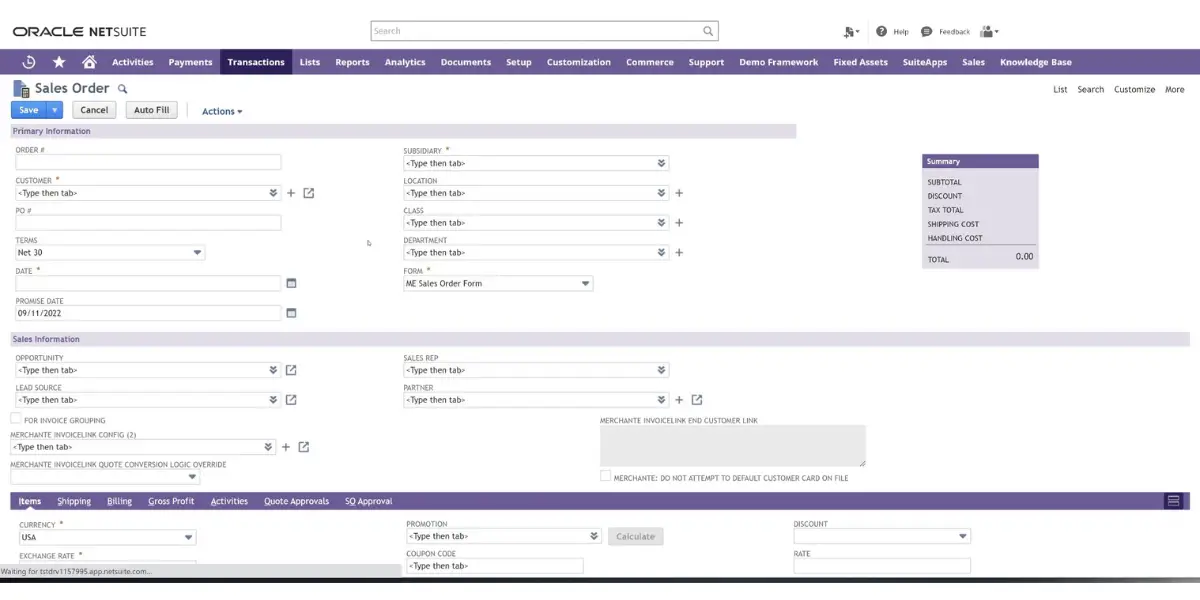Expand the Promotion list dropdown

coord(594,536)
